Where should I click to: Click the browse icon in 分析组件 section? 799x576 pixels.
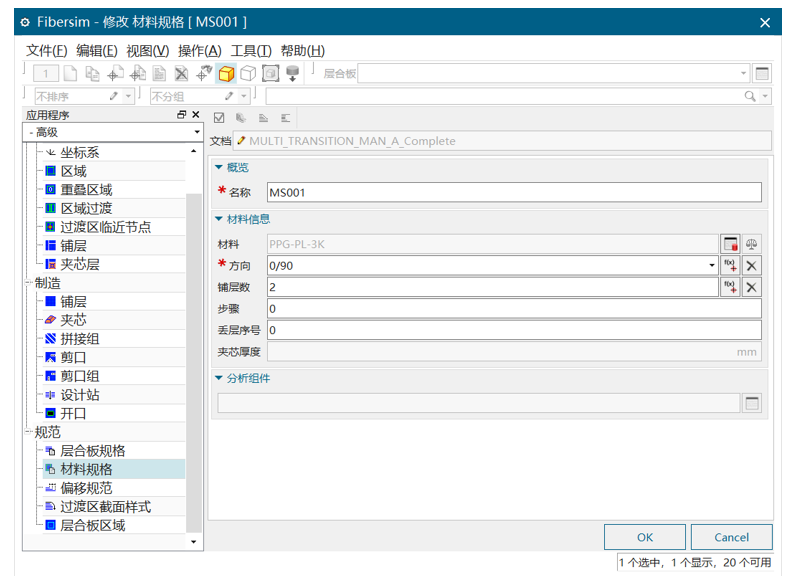coord(752,403)
